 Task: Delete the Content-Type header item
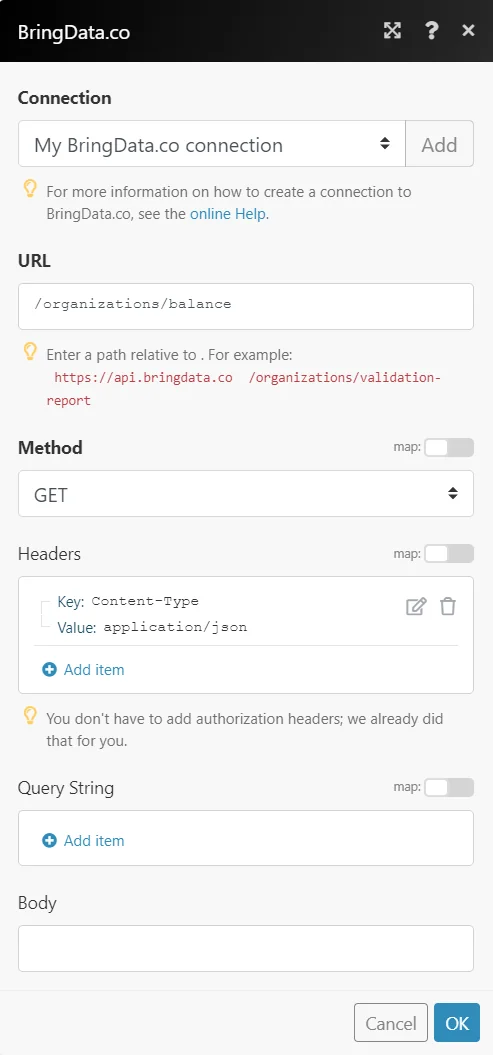(x=448, y=607)
